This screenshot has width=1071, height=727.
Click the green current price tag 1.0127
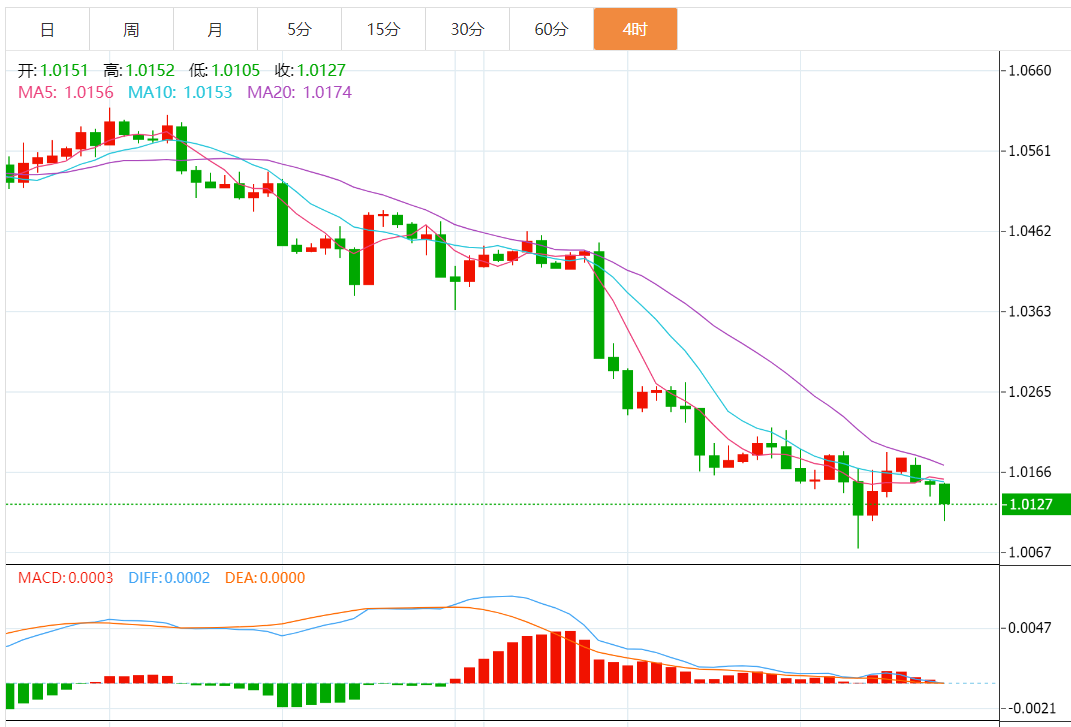(x=1035, y=504)
